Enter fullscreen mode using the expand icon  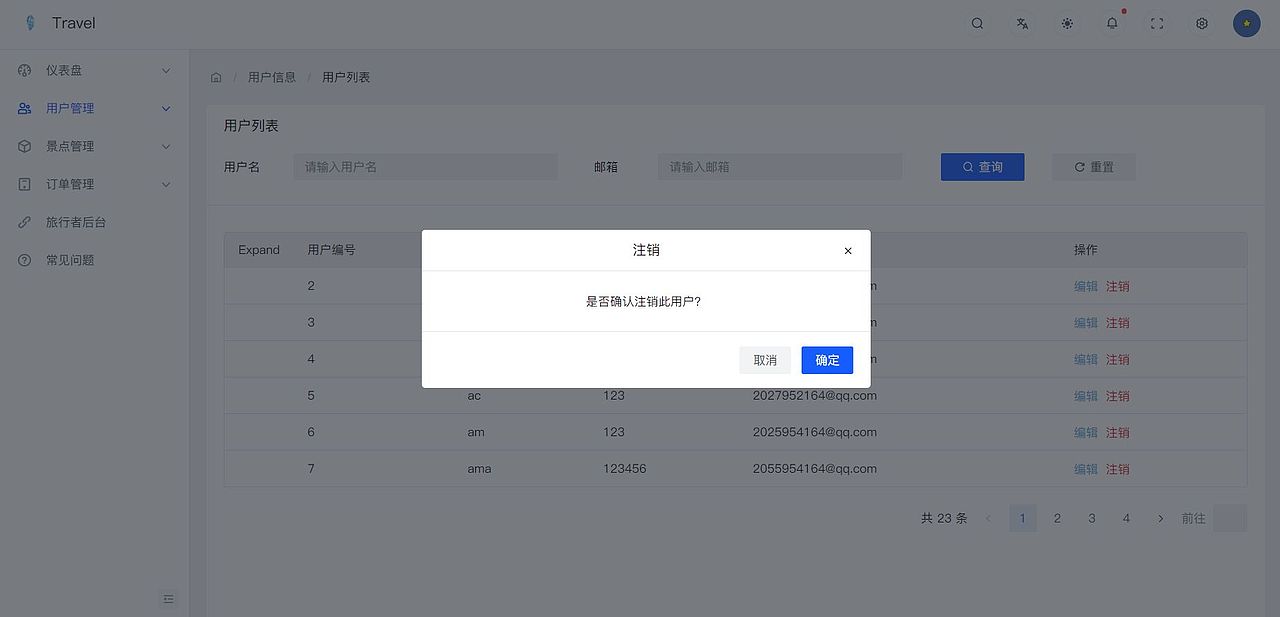click(x=1156, y=22)
